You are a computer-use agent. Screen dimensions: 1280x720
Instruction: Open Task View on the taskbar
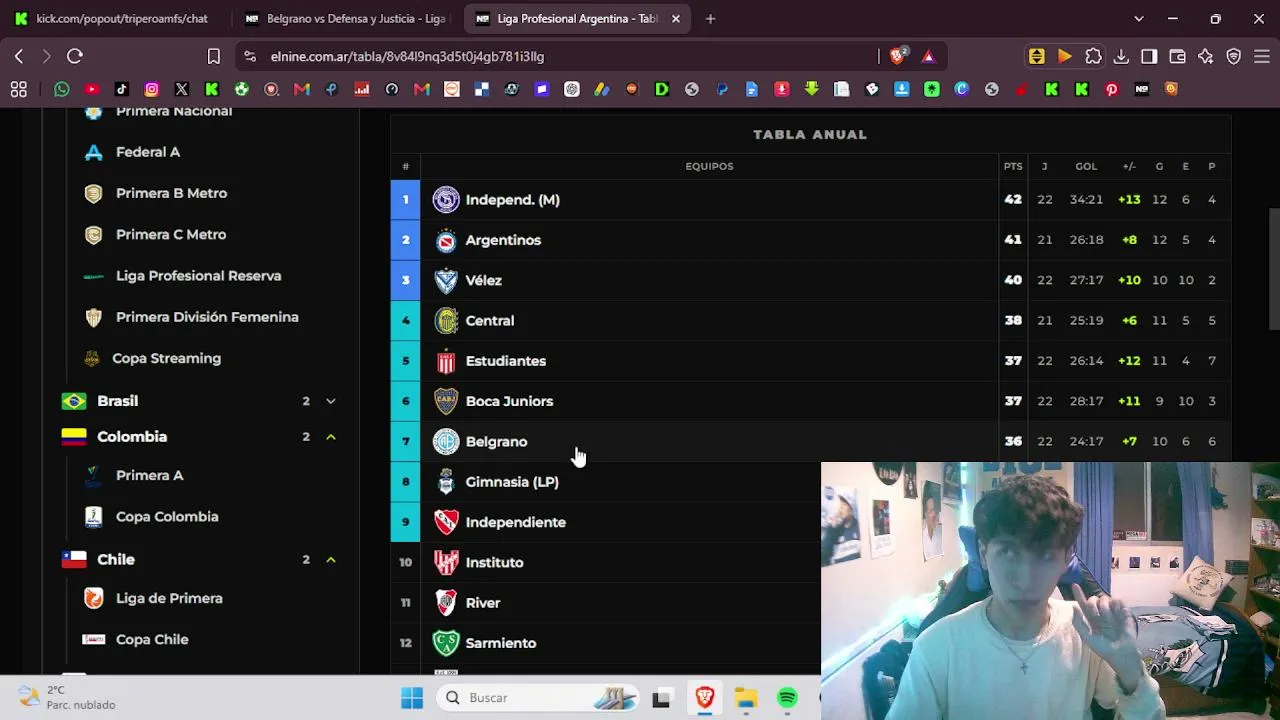tap(661, 698)
